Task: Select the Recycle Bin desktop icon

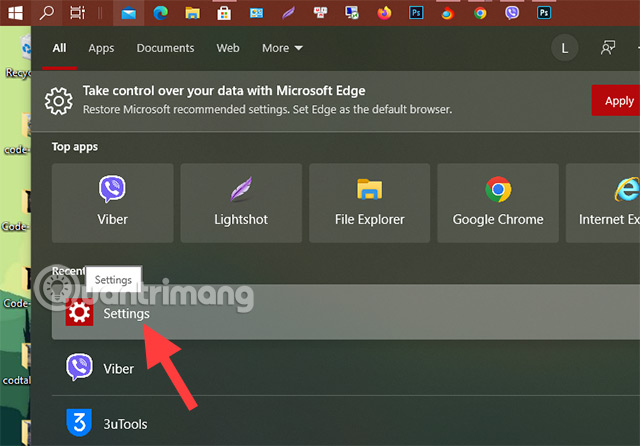Action: coord(20,57)
